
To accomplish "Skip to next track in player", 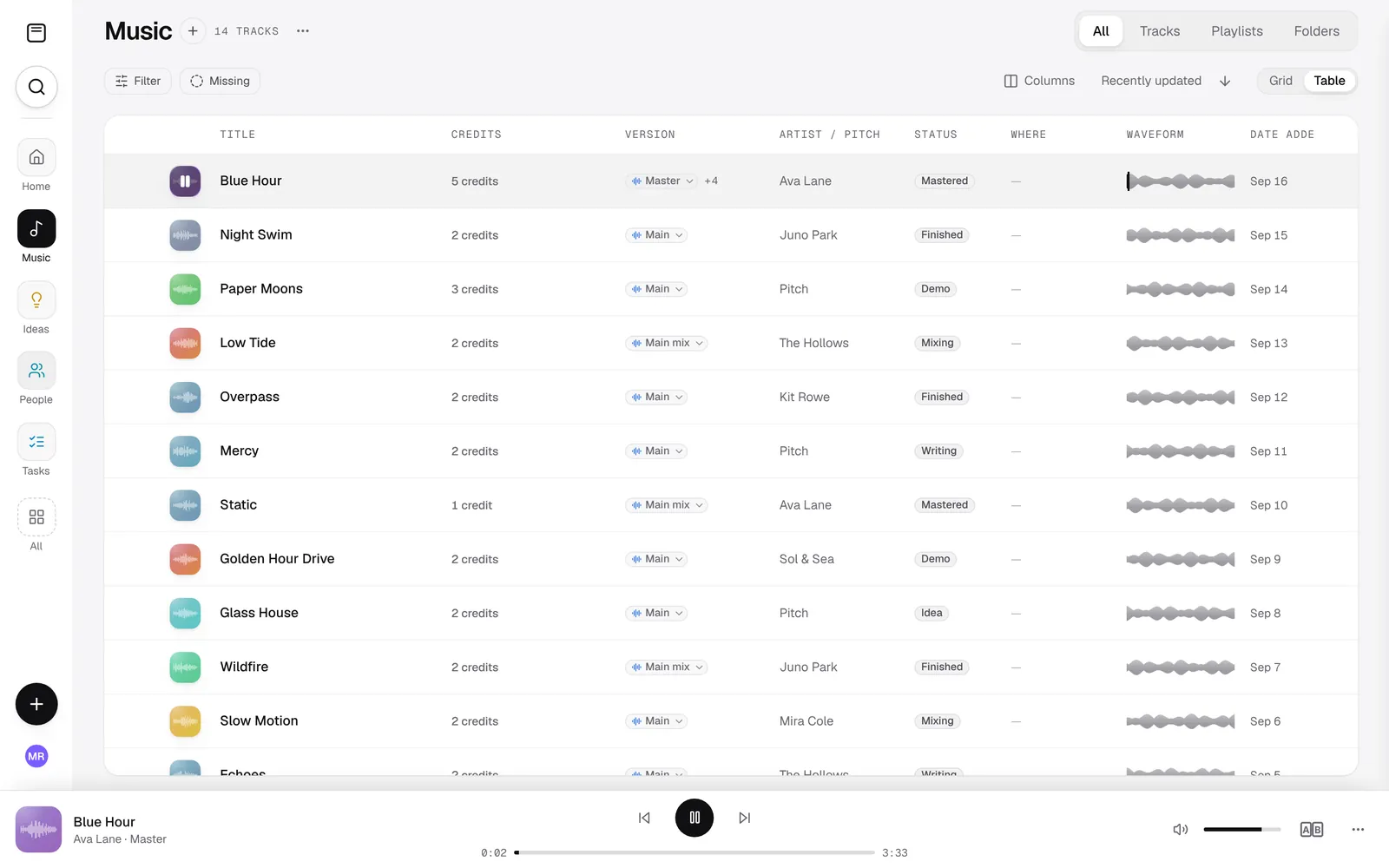I will [745, 818].
